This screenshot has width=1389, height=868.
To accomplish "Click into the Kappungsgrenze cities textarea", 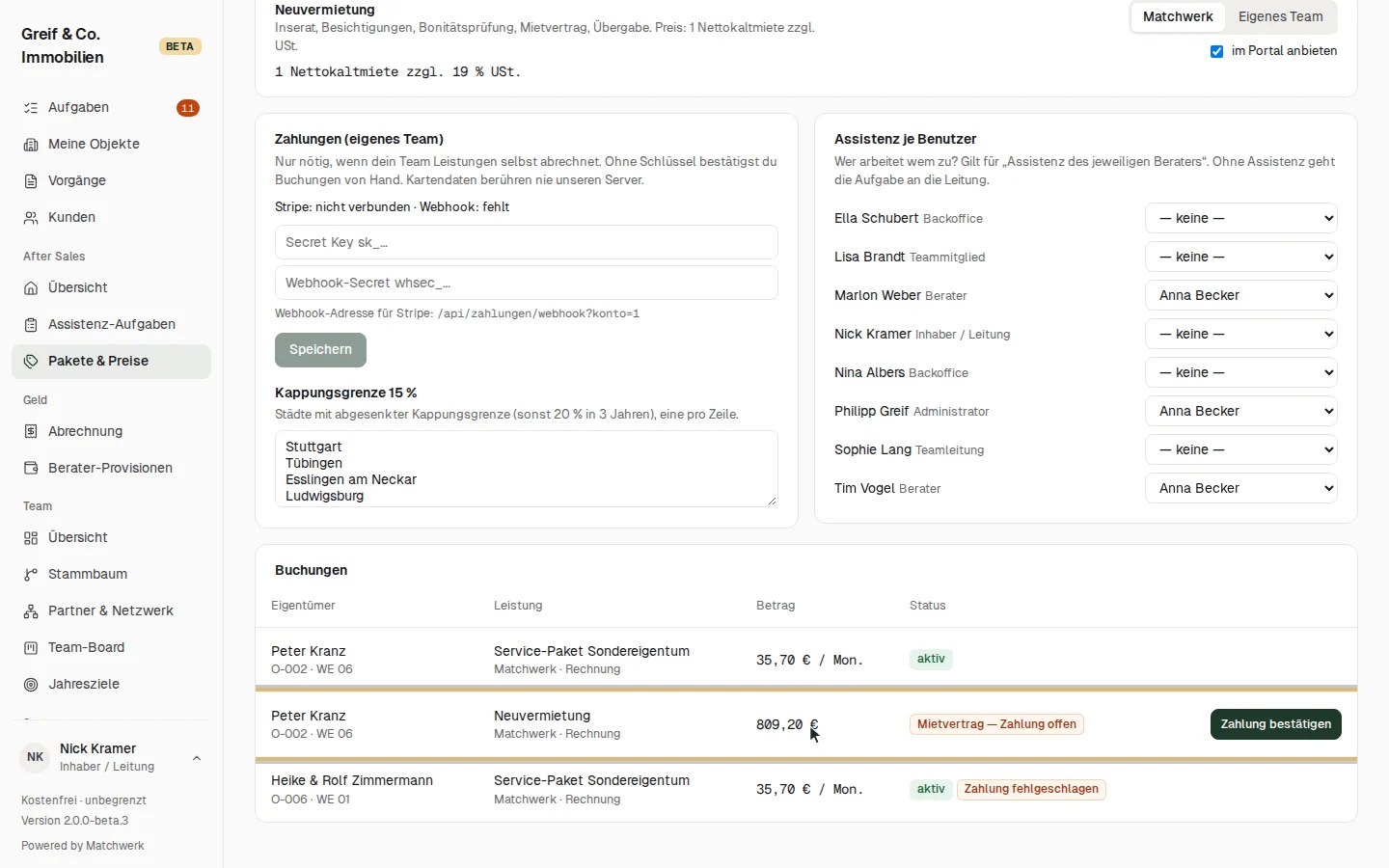I will click(527, 469).
